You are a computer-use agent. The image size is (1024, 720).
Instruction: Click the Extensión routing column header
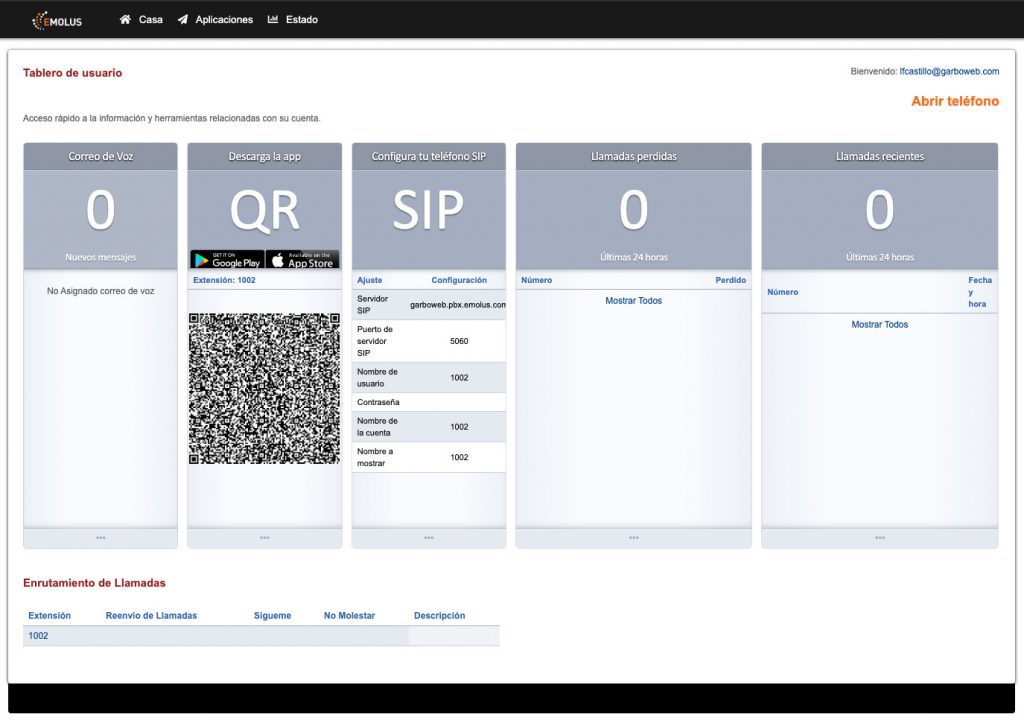(50, 615)
